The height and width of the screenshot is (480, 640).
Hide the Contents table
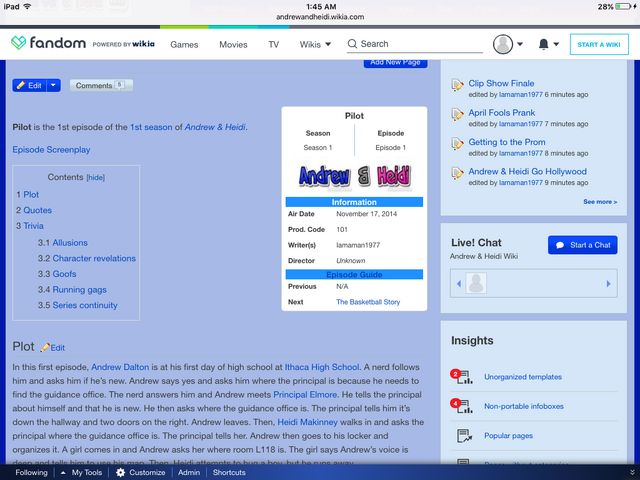[x=96, y=178]
